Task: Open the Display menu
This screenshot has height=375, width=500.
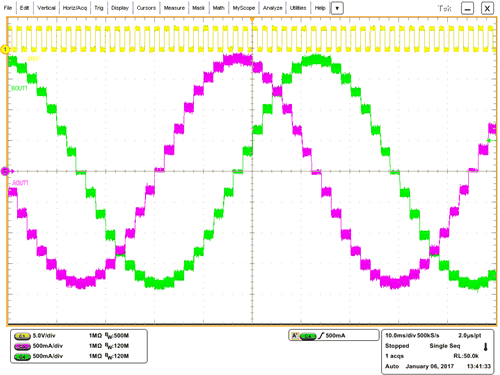Action: [x=120, y=8]
